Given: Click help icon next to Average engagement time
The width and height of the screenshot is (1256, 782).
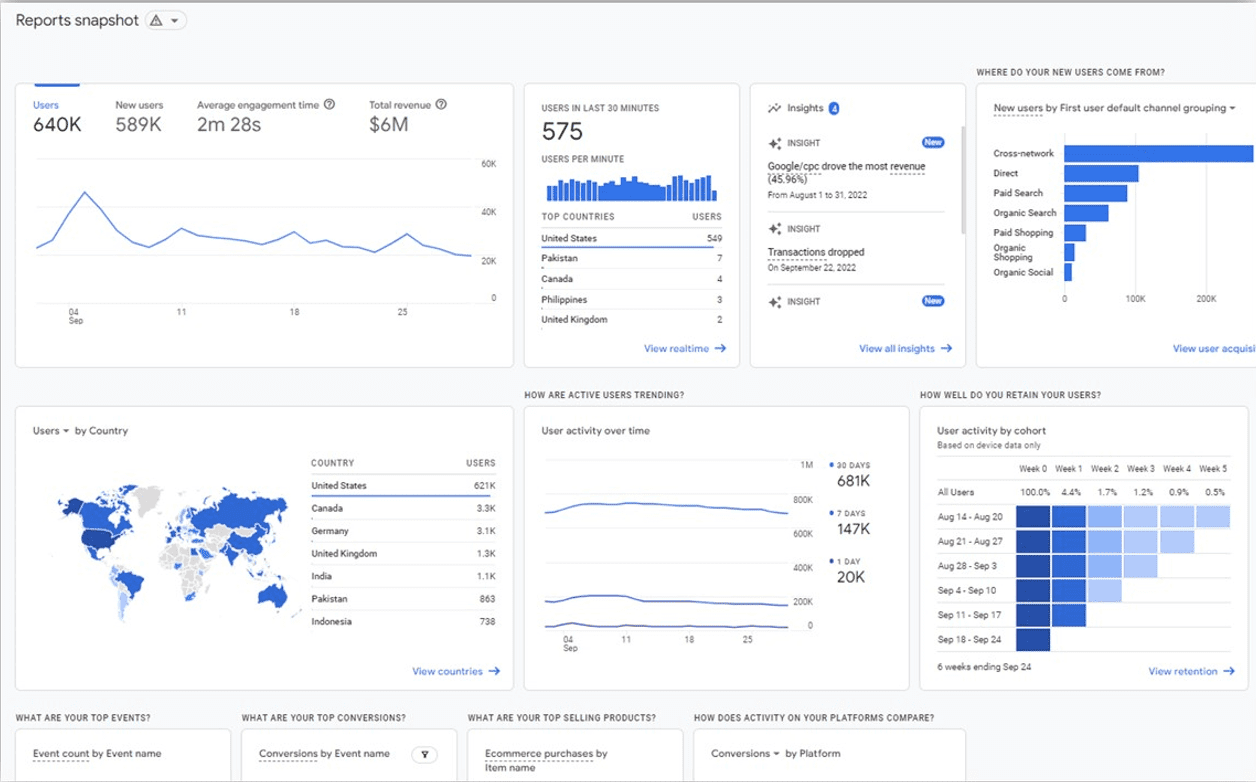Looking at the screenshot, I should 330,105.
